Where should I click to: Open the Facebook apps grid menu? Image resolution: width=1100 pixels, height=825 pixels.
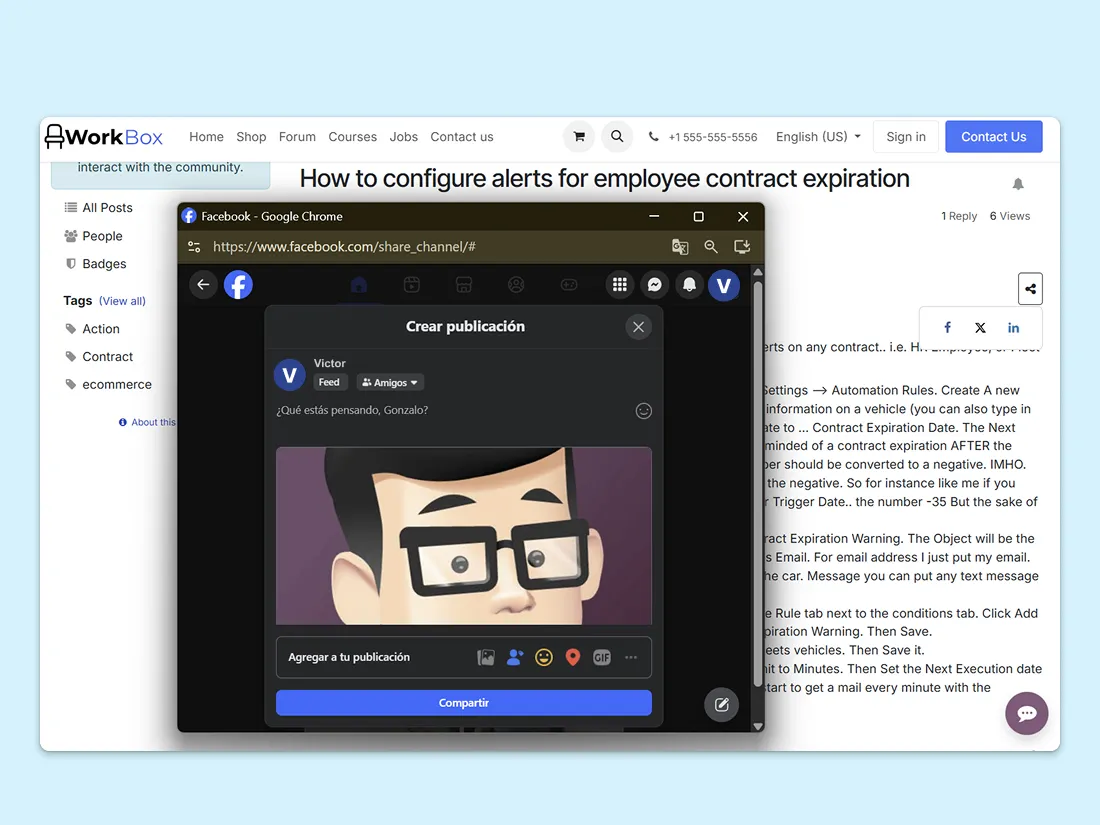pyautogui.click(x=620, y=285)
